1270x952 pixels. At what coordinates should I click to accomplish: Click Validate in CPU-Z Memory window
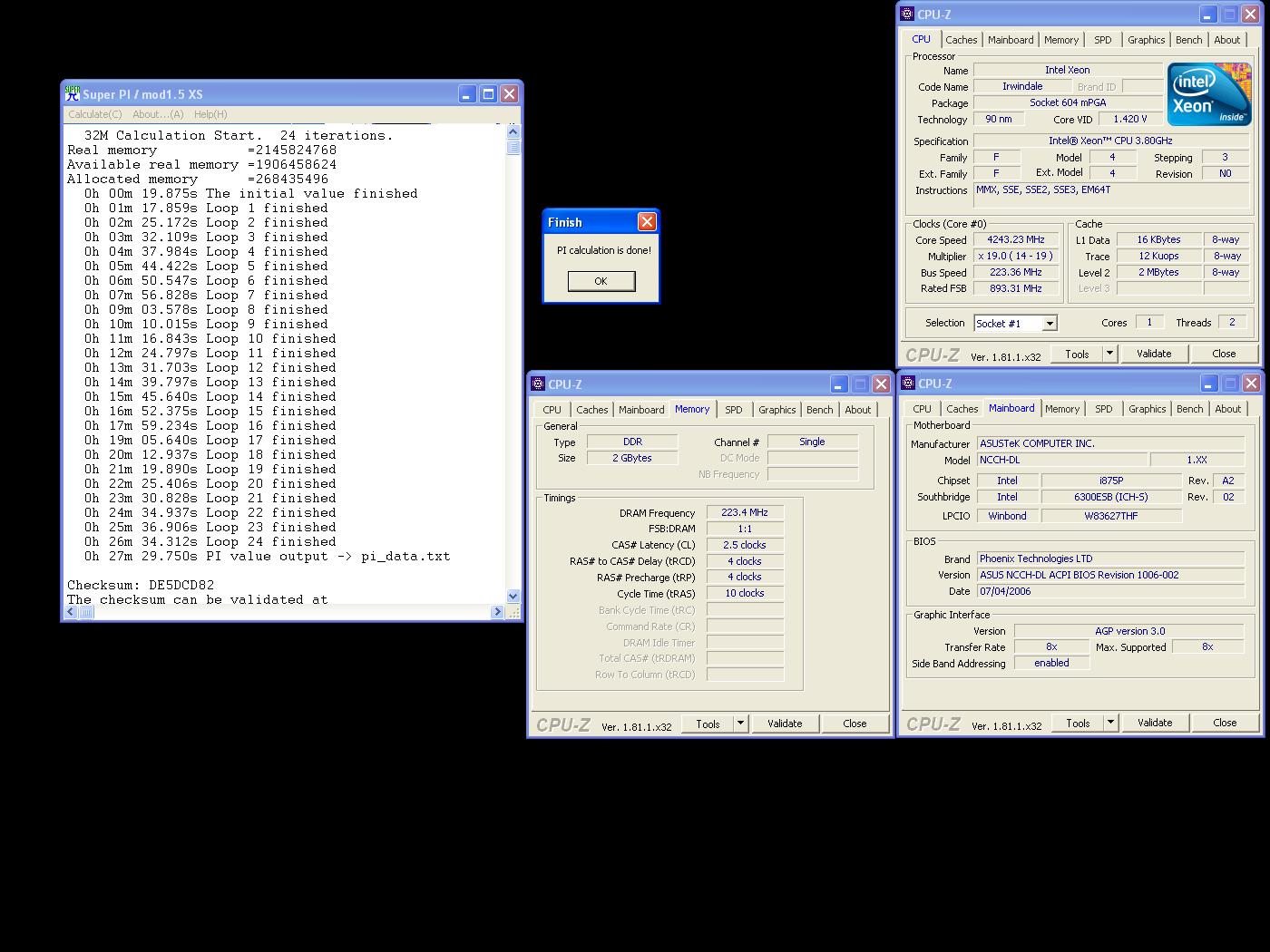(x=785, y=724)
